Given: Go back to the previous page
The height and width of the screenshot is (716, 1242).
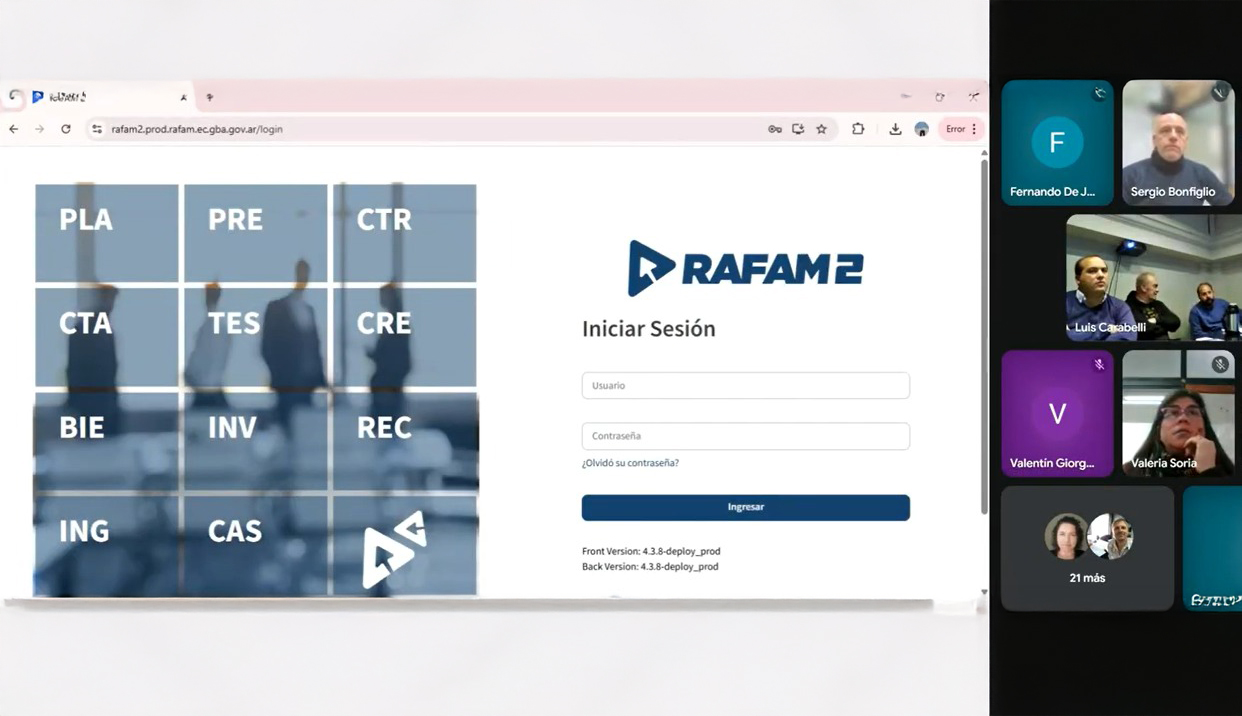Looking at the screenshot, I should [x=14, y=129].
